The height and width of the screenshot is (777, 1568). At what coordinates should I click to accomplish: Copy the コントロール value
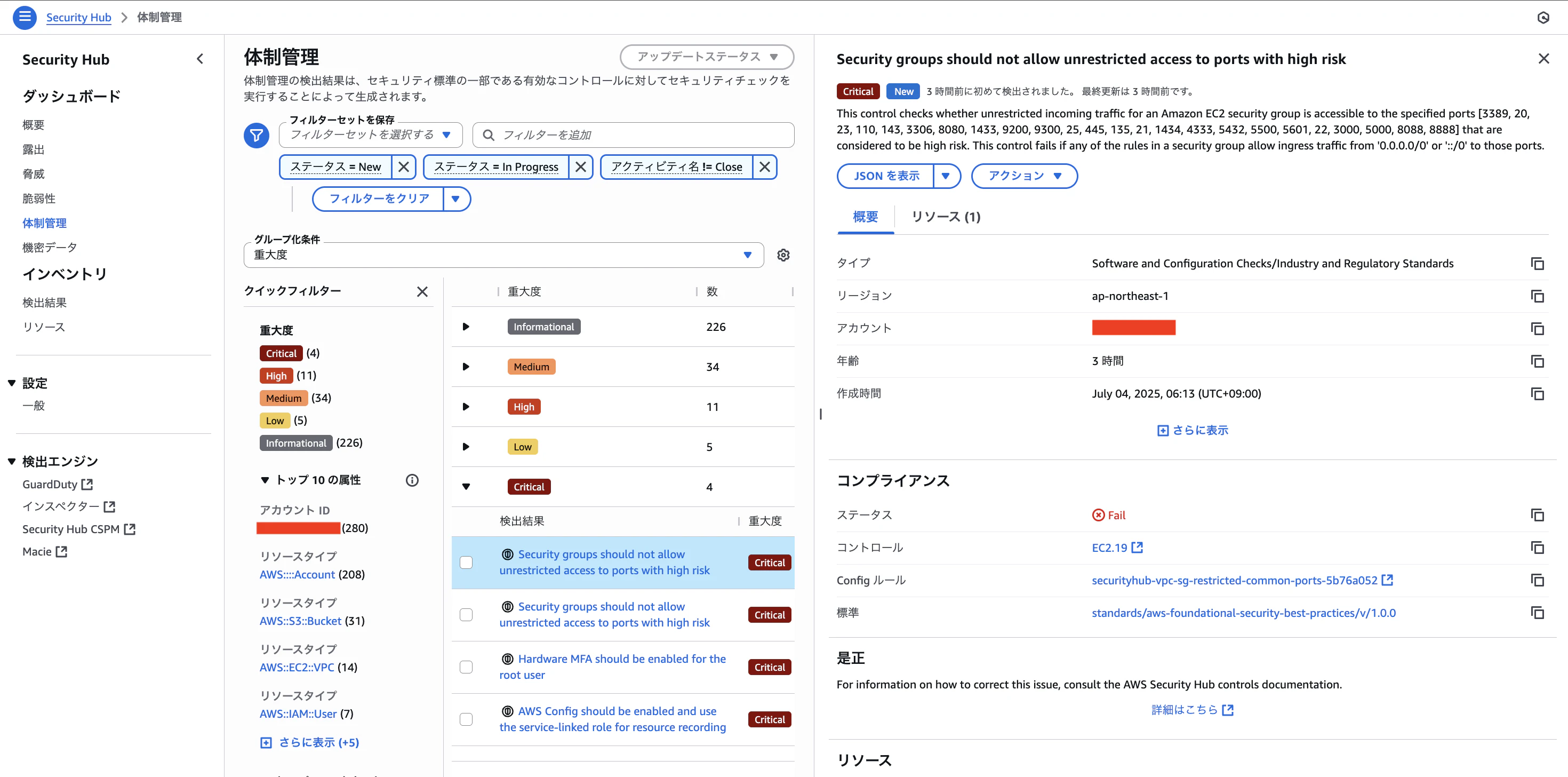(x=1537, y=548)
